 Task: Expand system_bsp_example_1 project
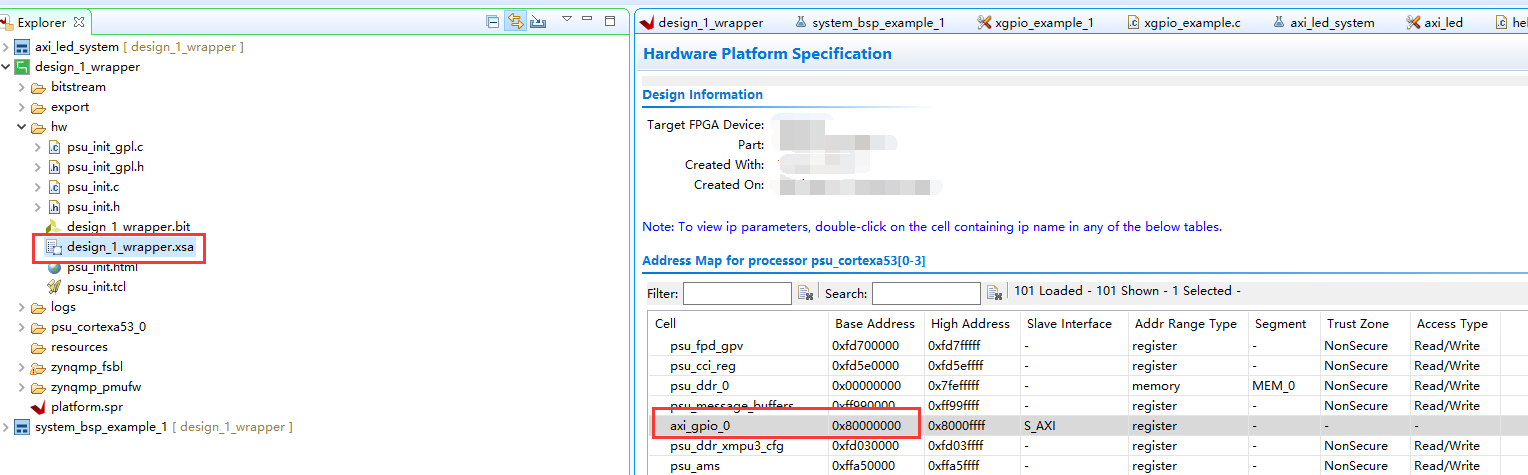click(x=7, y=427)
